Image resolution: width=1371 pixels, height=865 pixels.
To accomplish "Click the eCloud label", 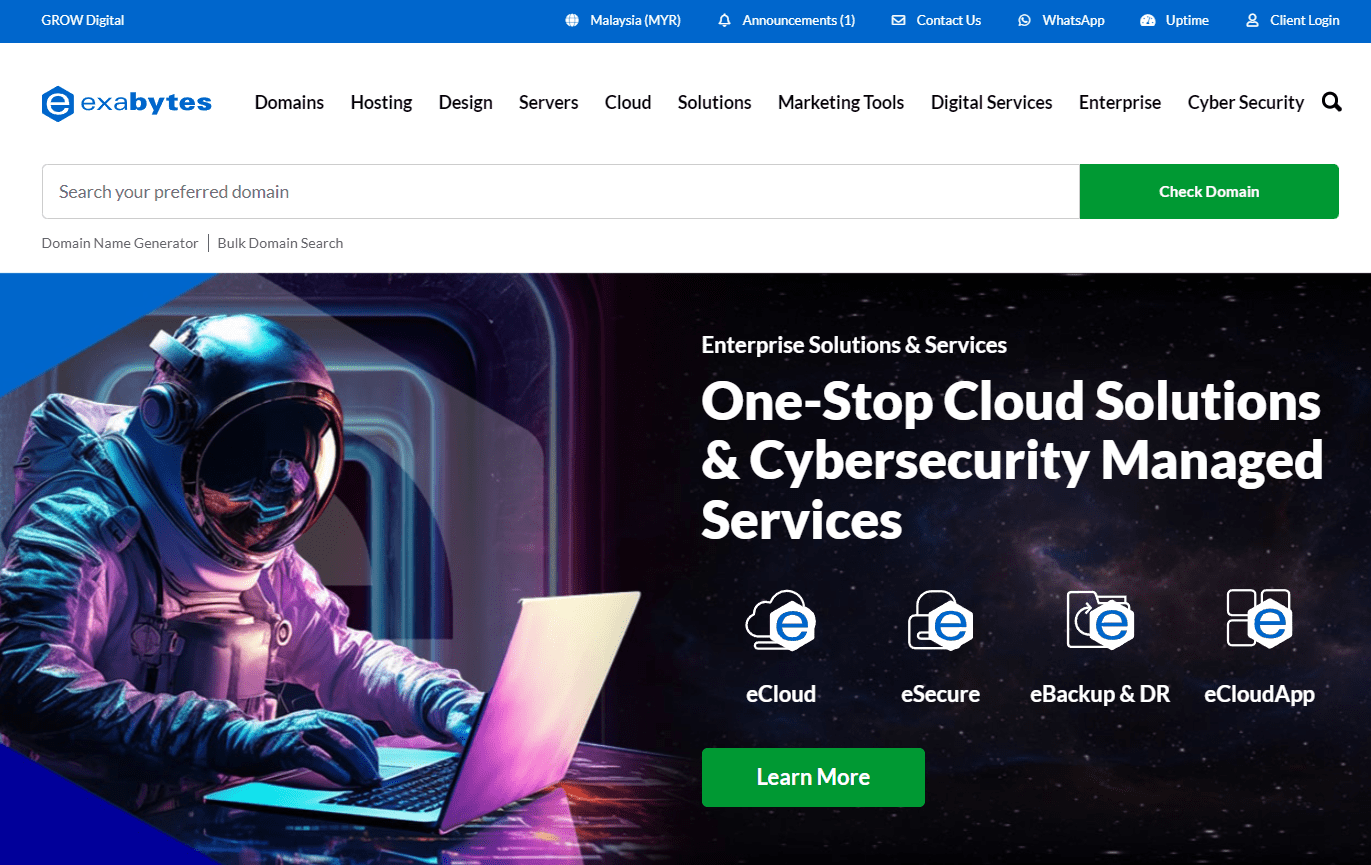I will [781, 693].
